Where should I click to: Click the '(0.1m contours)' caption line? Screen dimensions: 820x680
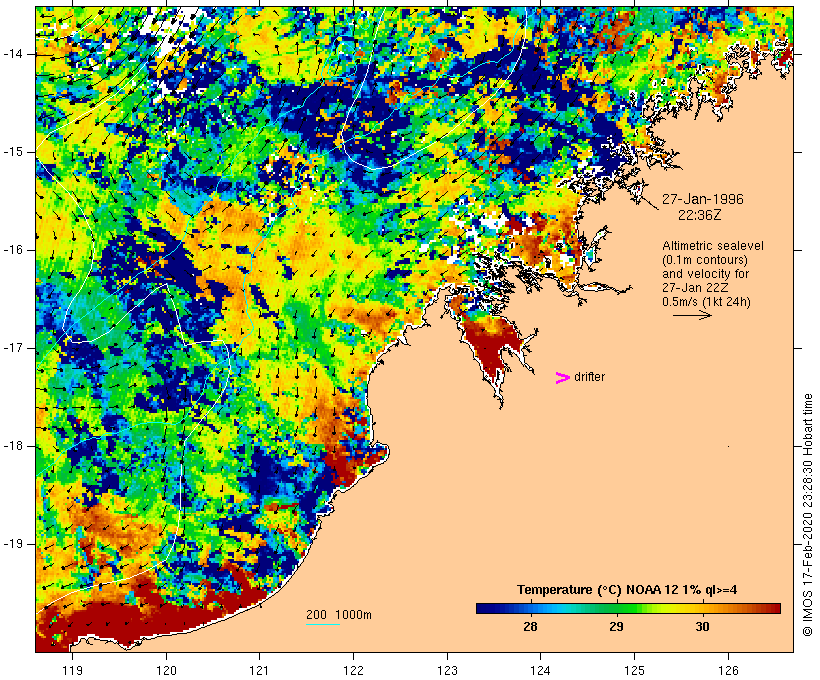(705, 260)
